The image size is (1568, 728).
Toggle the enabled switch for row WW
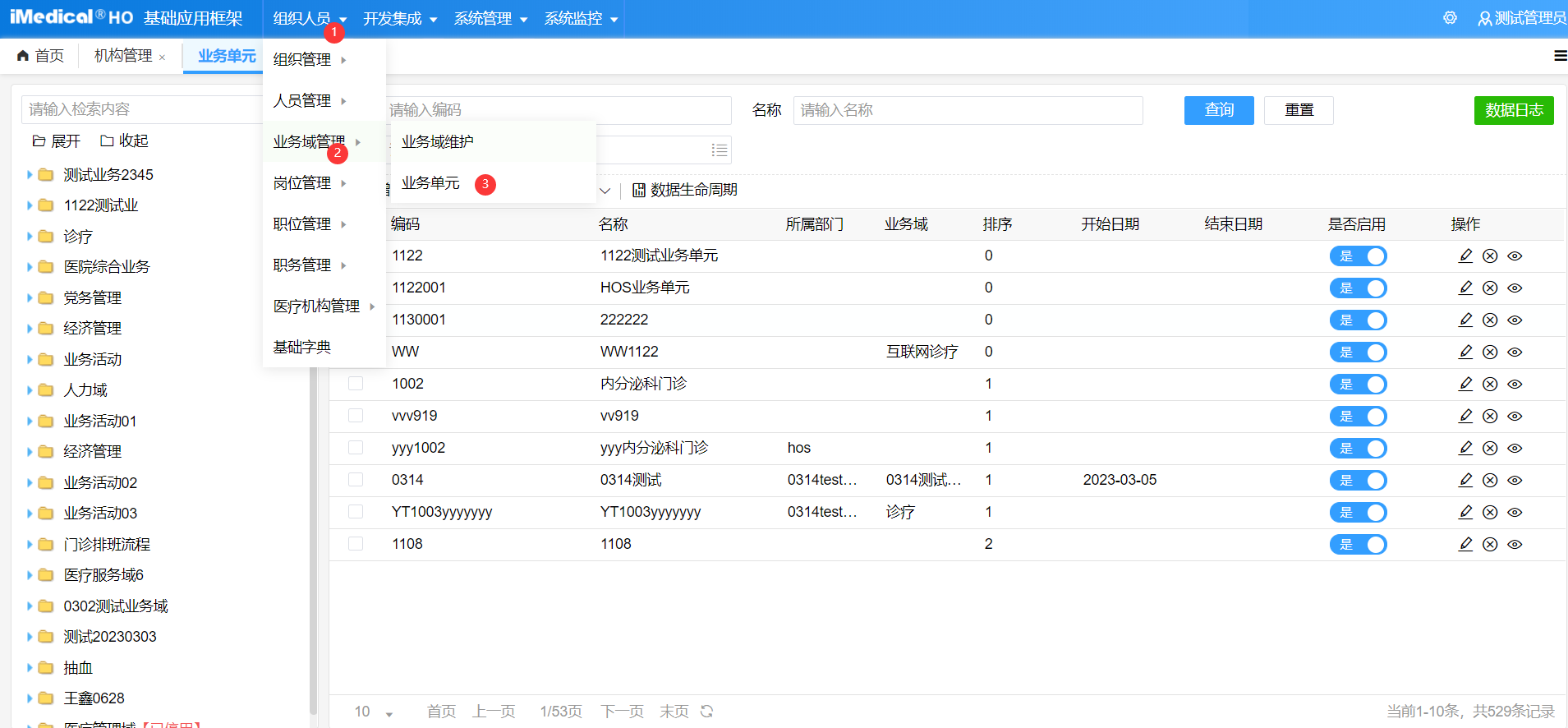[1359, 352]
